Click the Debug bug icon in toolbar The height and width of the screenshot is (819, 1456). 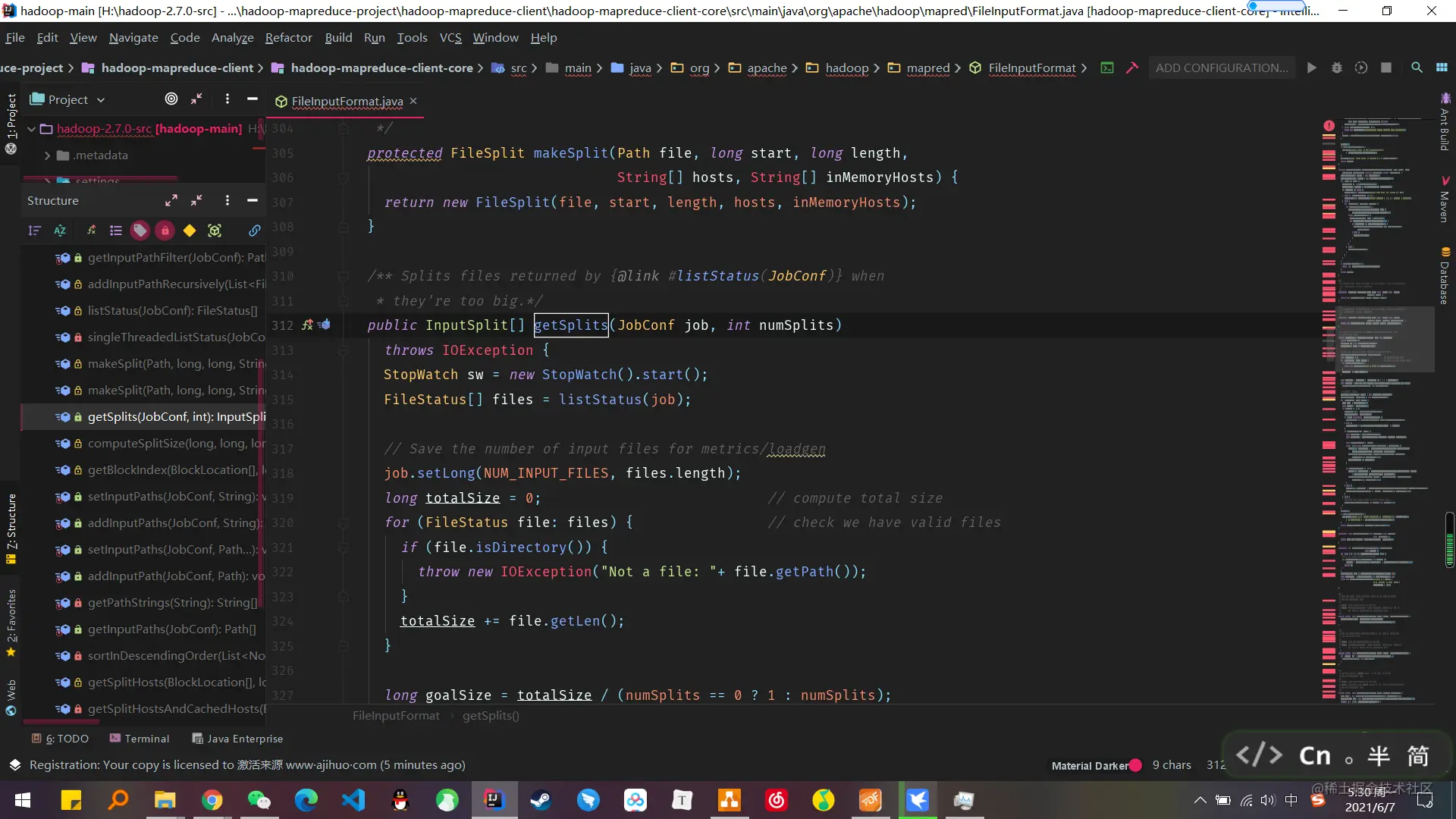(1336, 67)
